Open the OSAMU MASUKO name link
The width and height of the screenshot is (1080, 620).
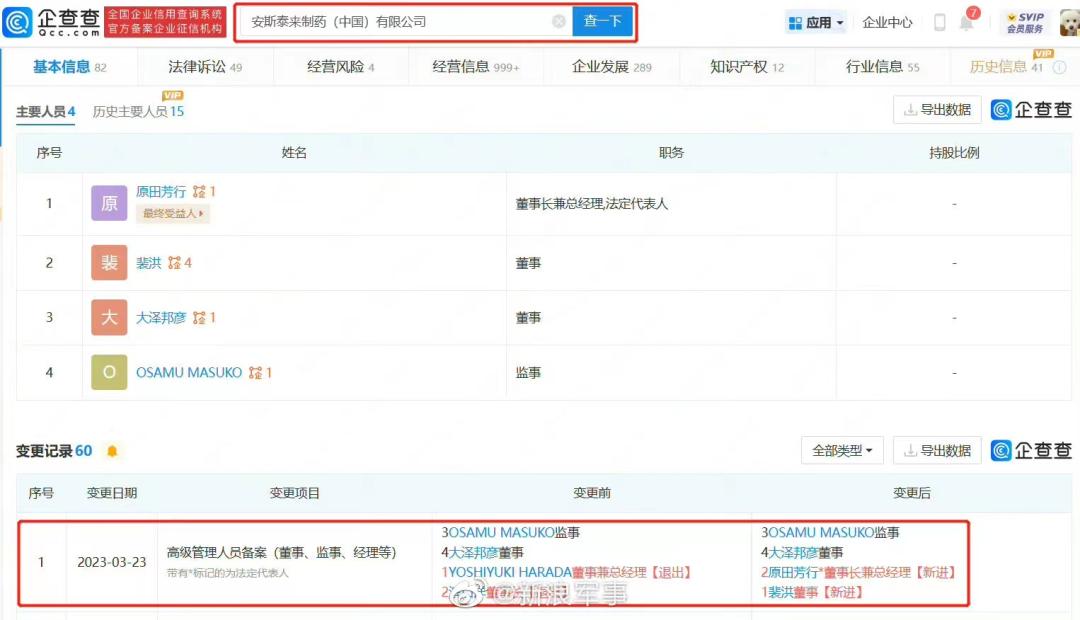(189, 372)
